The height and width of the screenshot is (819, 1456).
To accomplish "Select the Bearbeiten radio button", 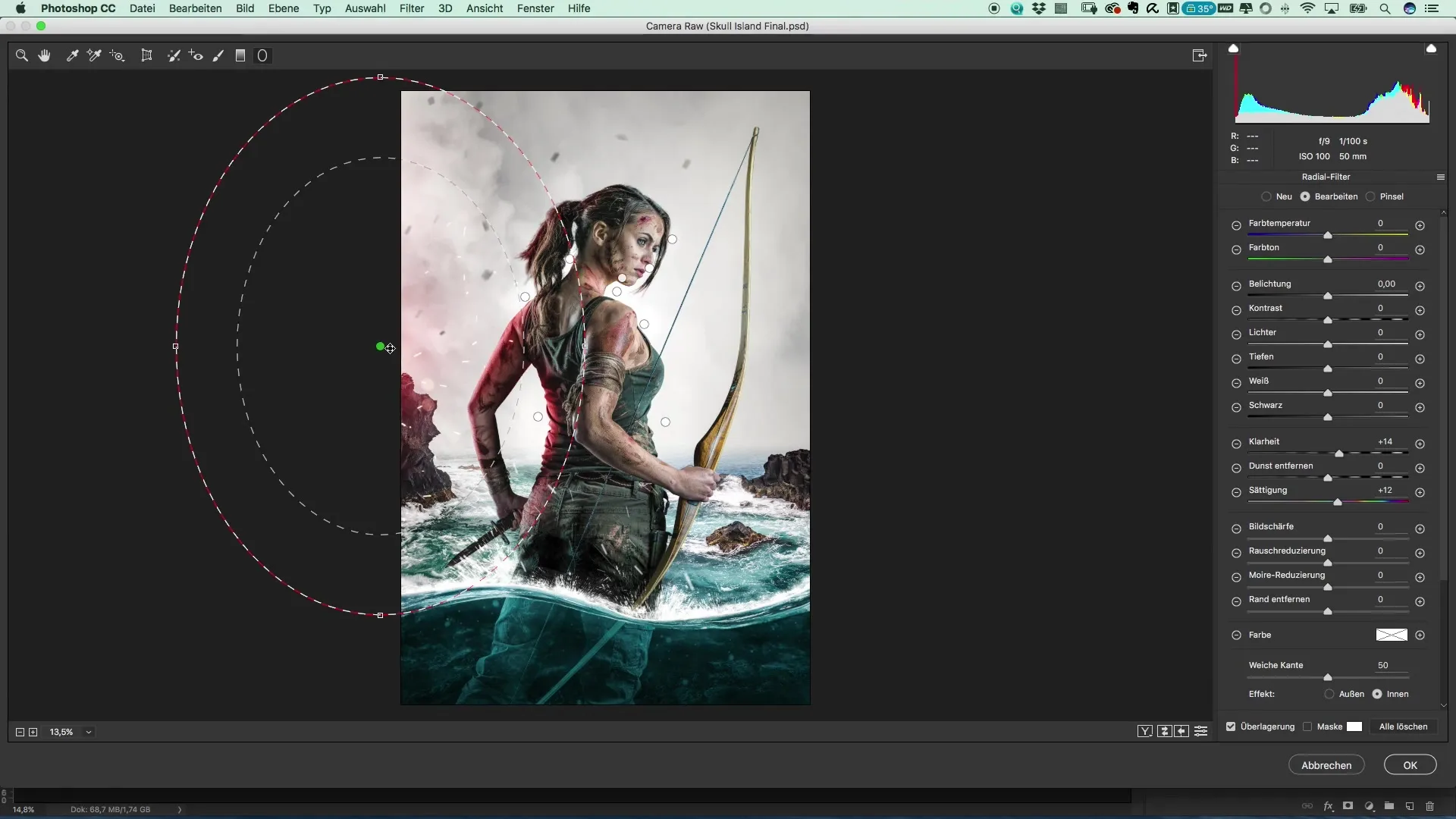I will pyautogui.click(x=1305, y=196).
